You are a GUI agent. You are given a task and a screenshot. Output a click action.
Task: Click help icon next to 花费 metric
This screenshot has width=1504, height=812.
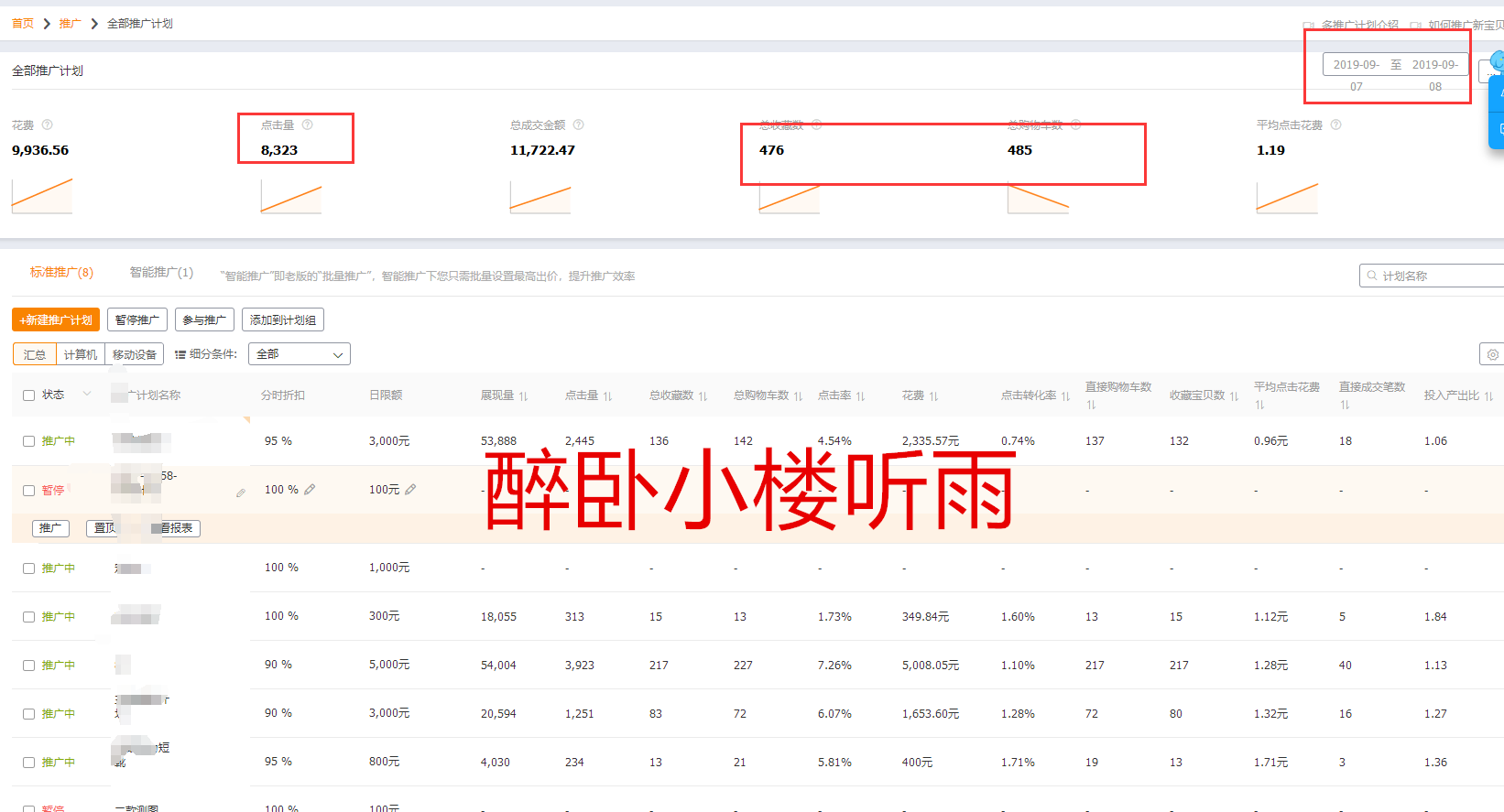(x=48, y=125)
